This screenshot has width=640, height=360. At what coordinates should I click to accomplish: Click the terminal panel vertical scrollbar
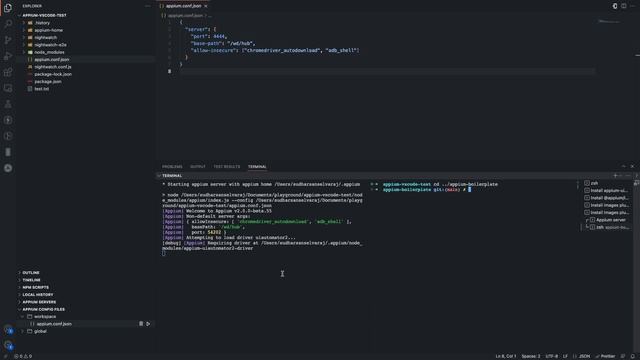point(636,265)
